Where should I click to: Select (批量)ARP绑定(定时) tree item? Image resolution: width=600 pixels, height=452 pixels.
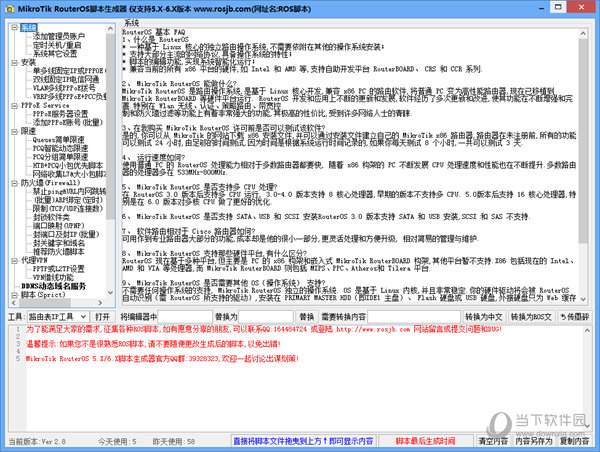click(68, 200)
